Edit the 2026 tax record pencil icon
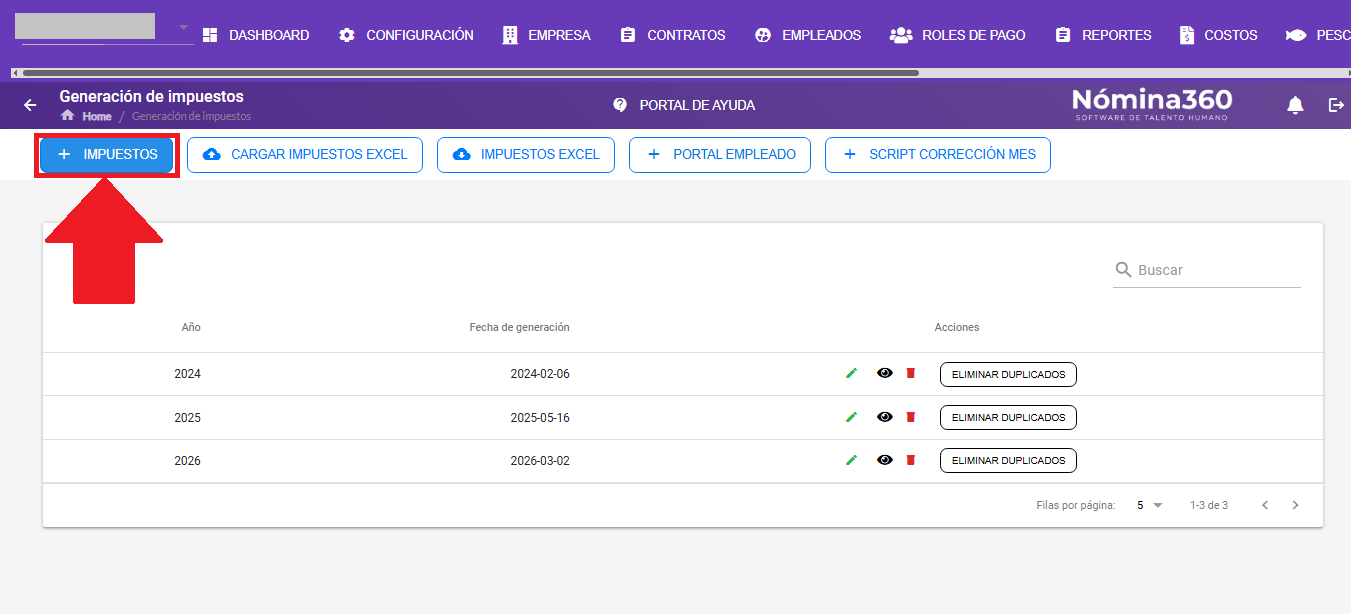Screen dimensions: 1351x614 pos(852,460)
